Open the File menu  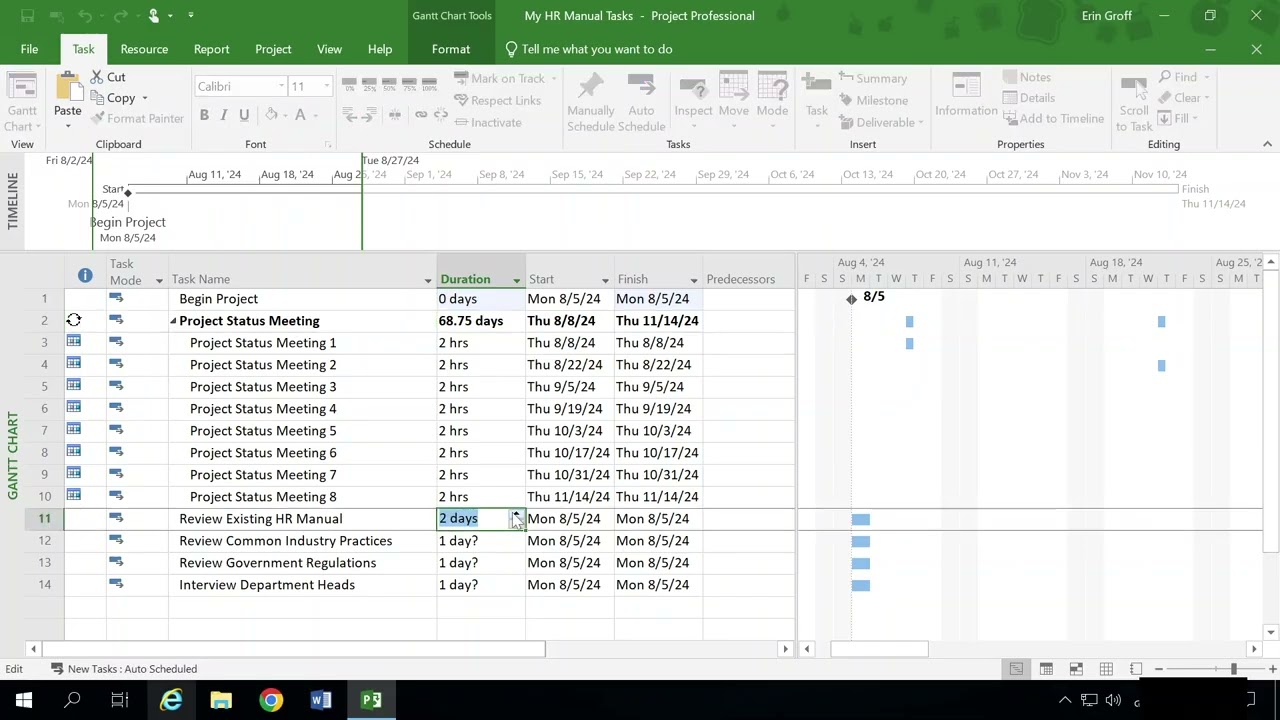tap(29, 49)
